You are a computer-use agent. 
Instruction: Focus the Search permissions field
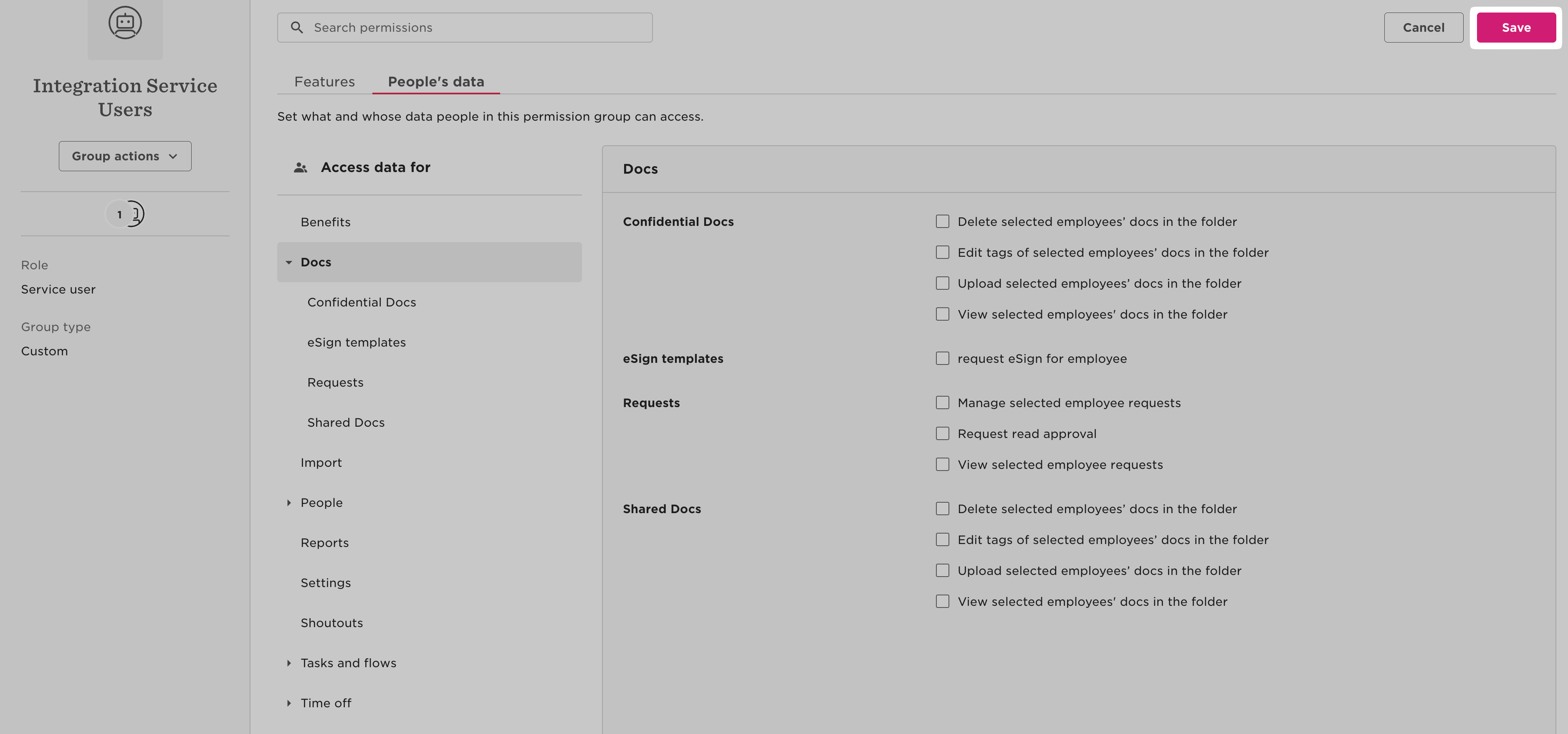tap(475, 28)
